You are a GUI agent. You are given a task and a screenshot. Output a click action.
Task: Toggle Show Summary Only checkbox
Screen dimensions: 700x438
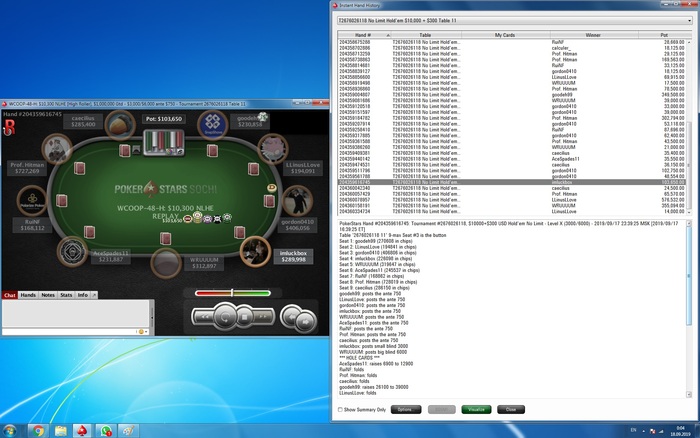tap(340, 409)
